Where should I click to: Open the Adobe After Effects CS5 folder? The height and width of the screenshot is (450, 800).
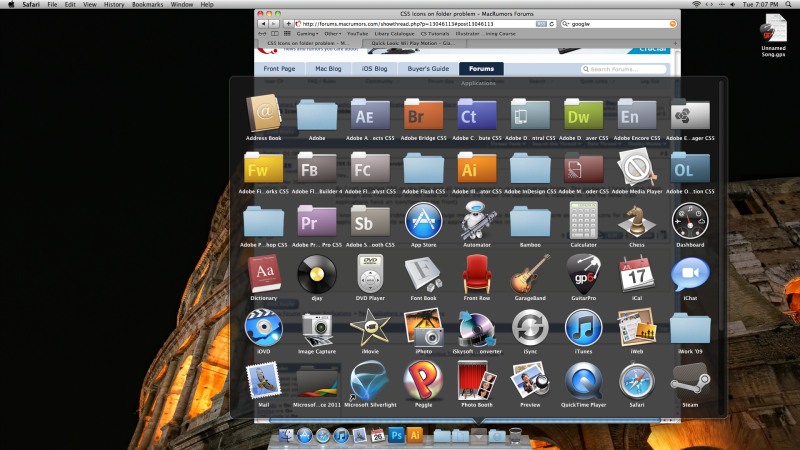(x=370, y=114)
